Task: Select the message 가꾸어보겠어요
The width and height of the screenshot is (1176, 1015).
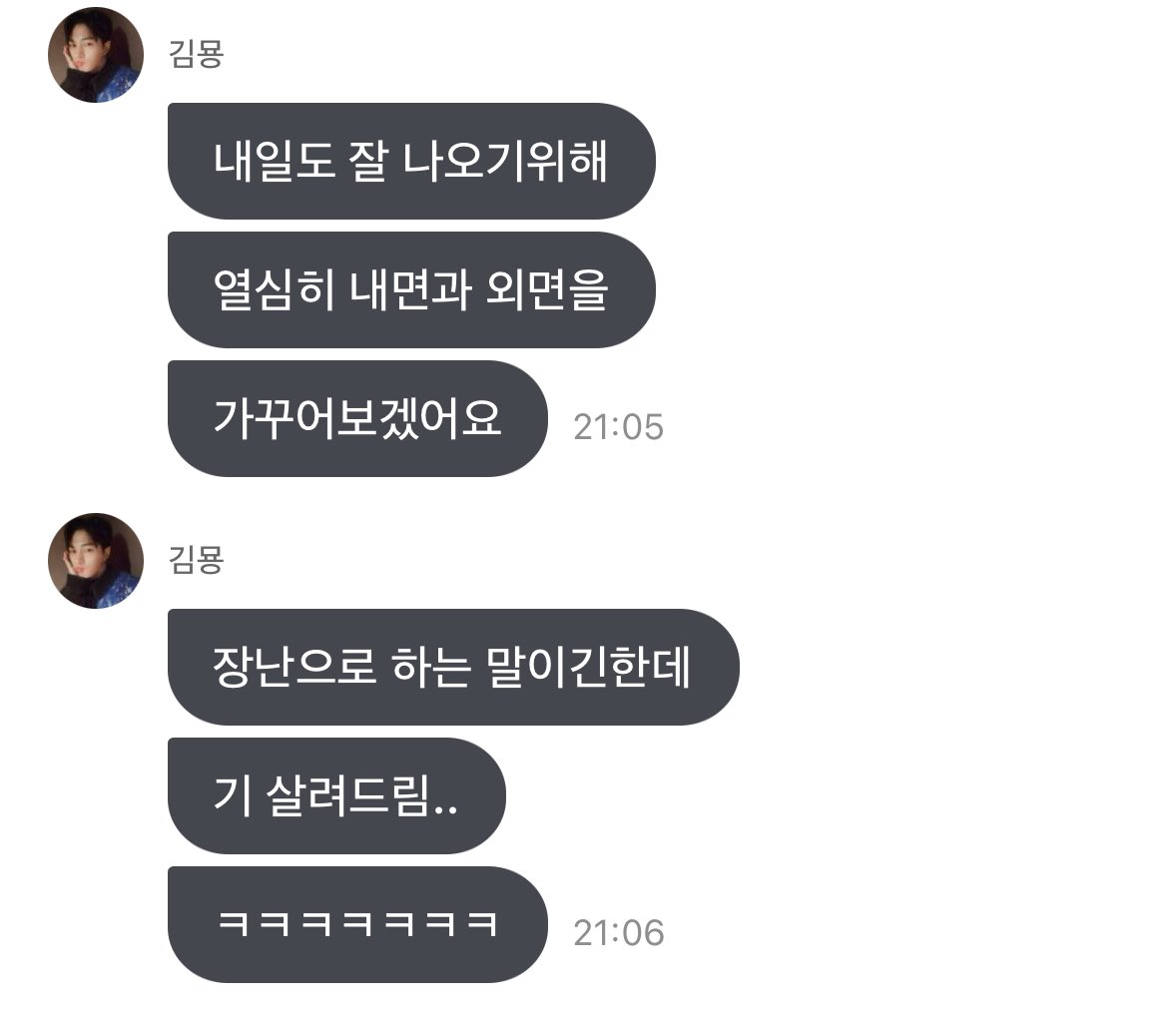Action: pos(357,418)
